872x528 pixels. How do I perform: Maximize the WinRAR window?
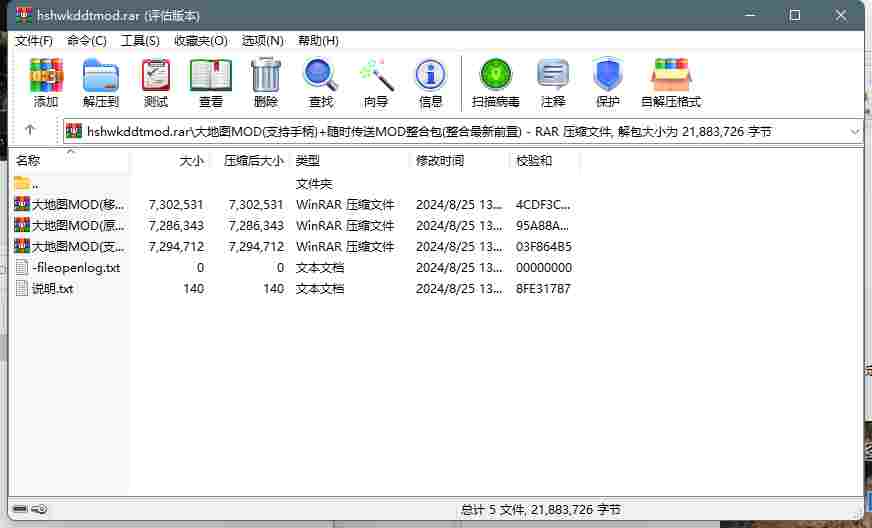tap(795, 15)
